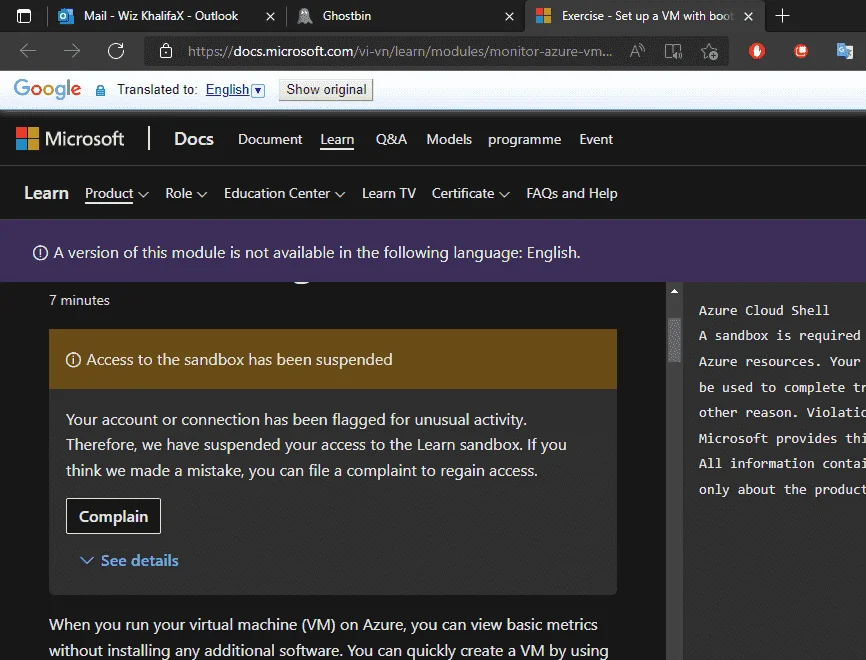Open FAQs and Help link
The image size is (866, 660).
click(x=572, y=193)
